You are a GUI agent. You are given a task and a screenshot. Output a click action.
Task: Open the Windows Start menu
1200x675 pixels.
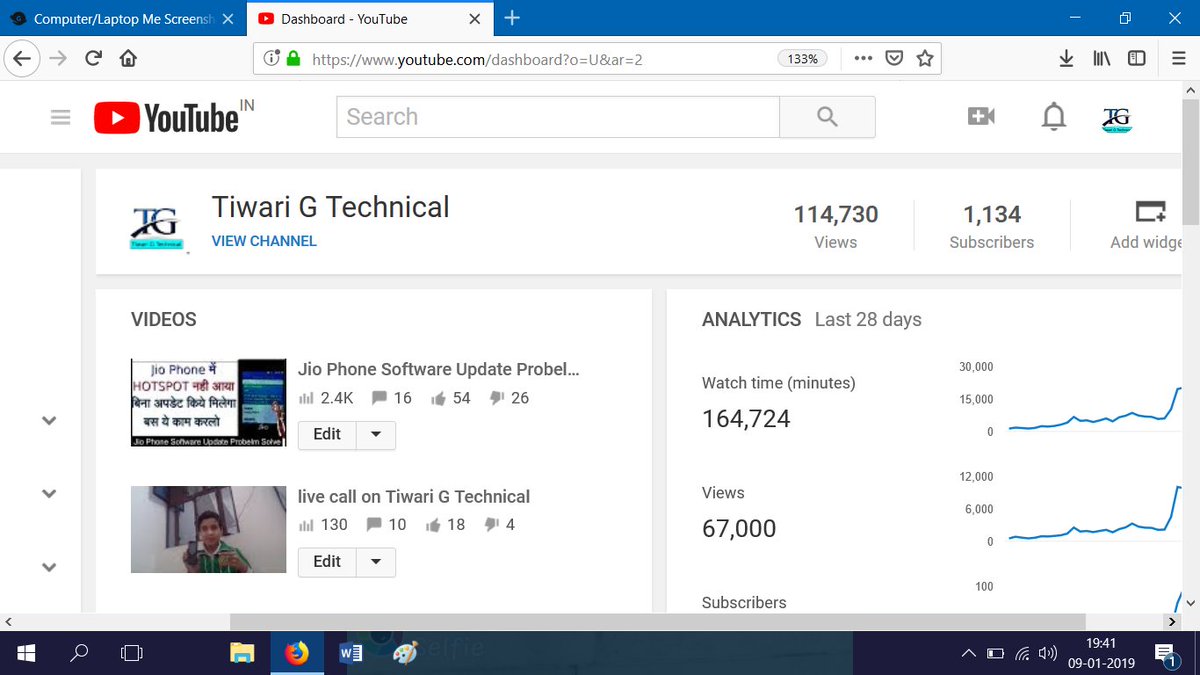pos(25,653)
